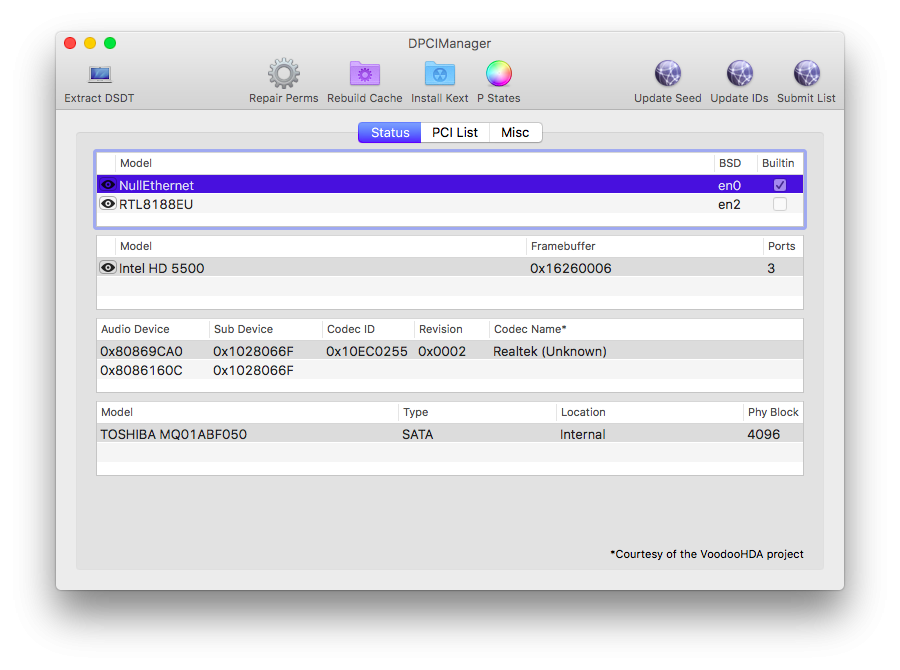Click the Rebuild Cache folder icon

click(364, 73)
